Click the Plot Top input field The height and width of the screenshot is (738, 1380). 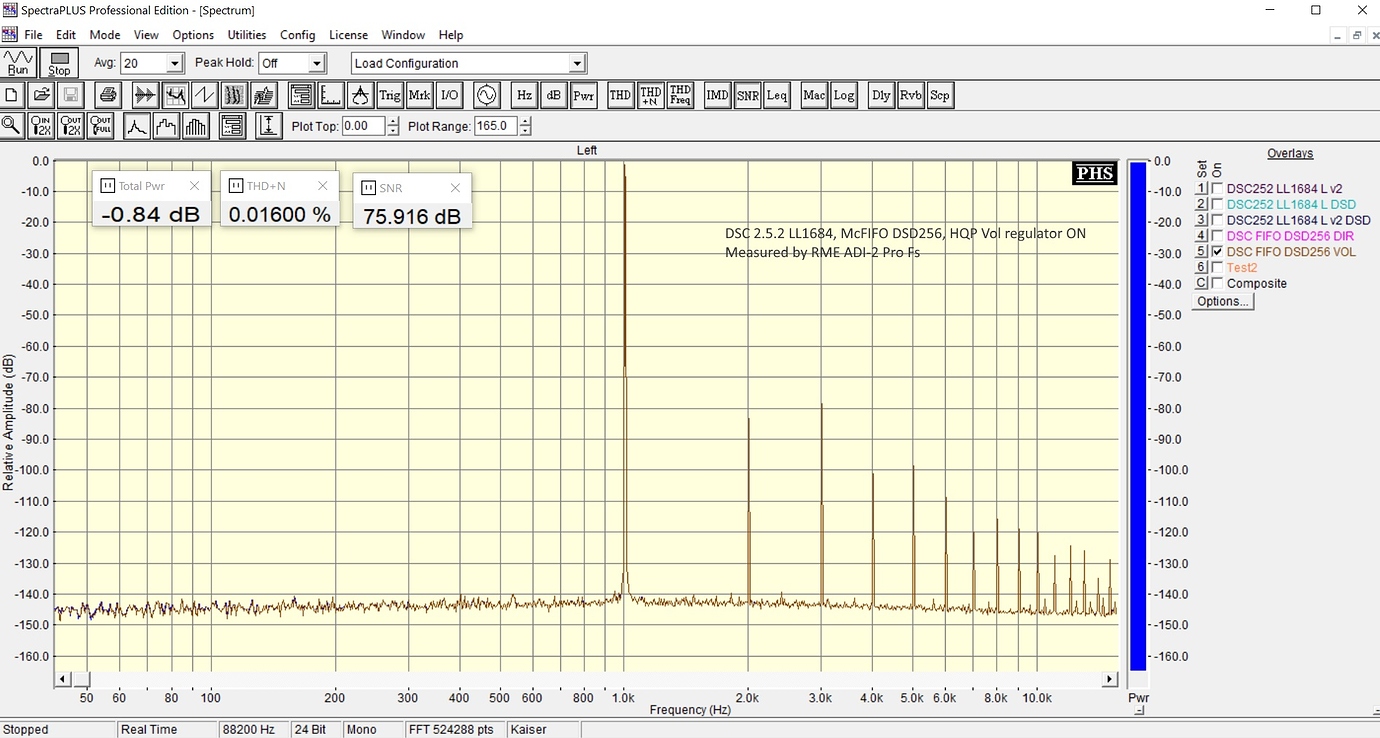click(x=362, y=127)
